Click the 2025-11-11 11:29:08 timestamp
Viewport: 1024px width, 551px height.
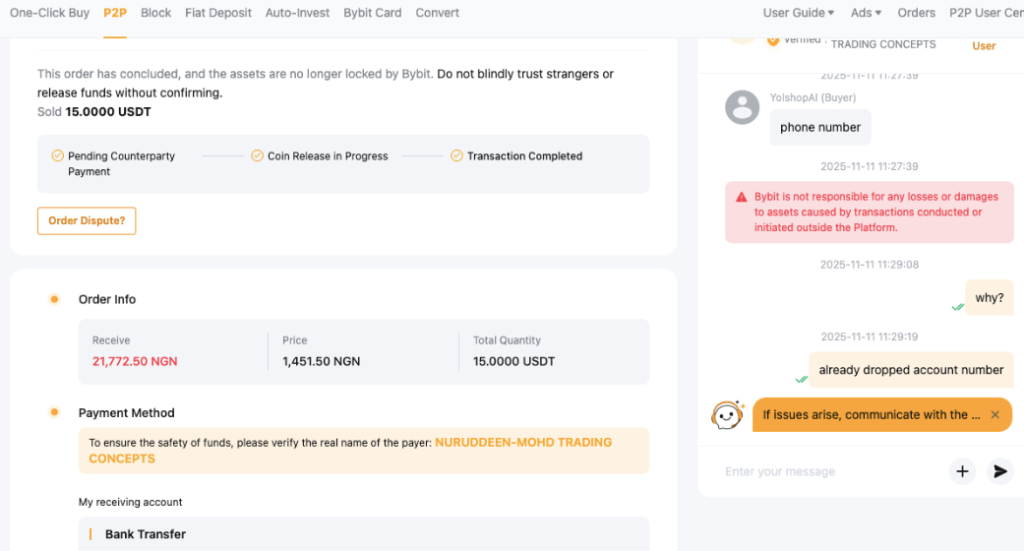coord(869,264)
